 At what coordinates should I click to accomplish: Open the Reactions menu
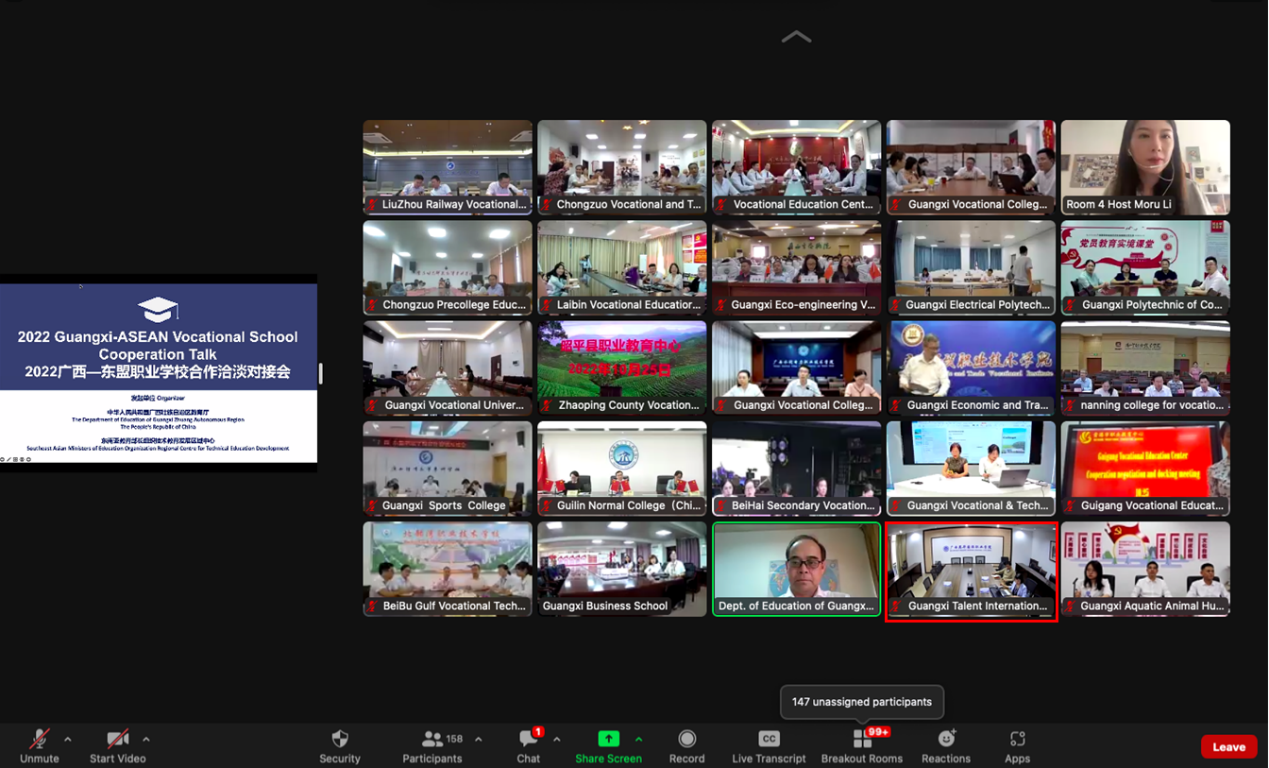[x=946, y=745]
